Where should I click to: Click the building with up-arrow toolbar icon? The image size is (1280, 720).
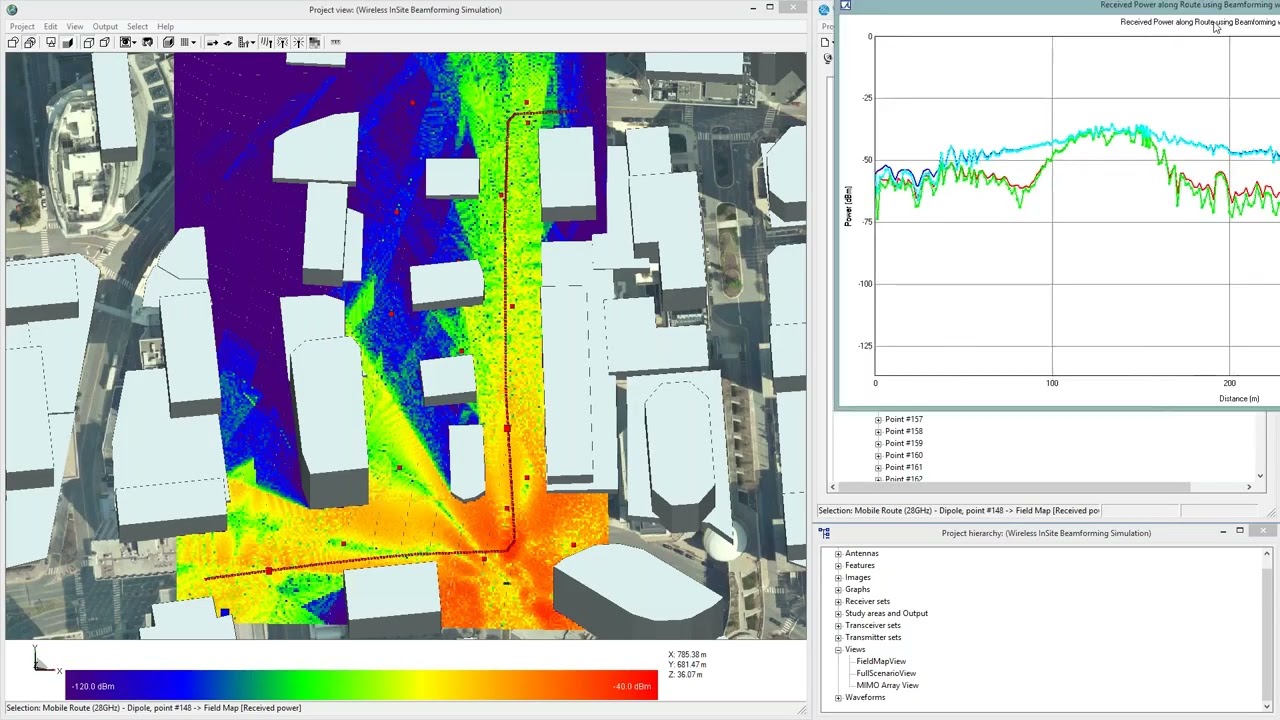coord(243,42)
